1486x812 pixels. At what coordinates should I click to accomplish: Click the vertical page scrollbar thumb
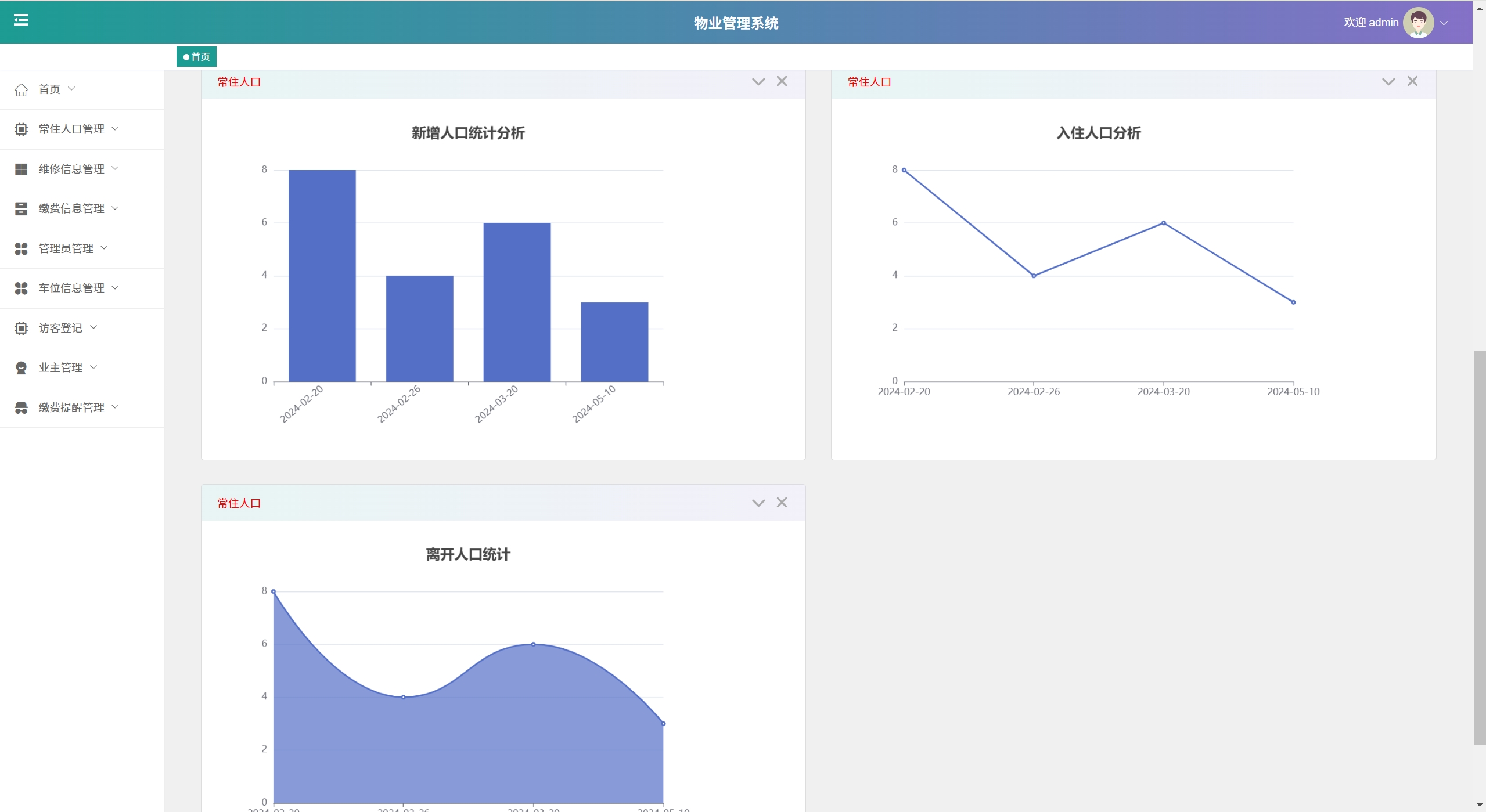(1479, 547)
